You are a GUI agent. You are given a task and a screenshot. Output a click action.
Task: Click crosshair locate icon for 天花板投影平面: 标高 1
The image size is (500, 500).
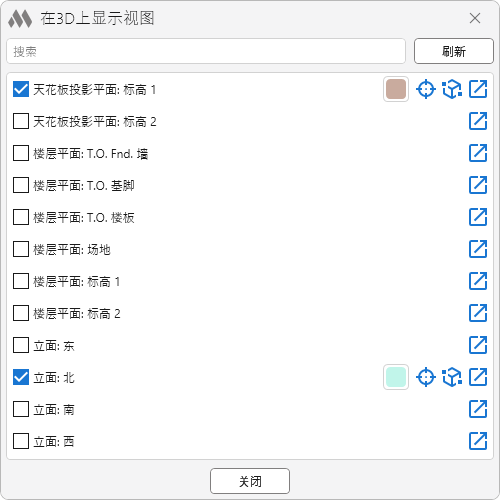[x=426, y=89]
